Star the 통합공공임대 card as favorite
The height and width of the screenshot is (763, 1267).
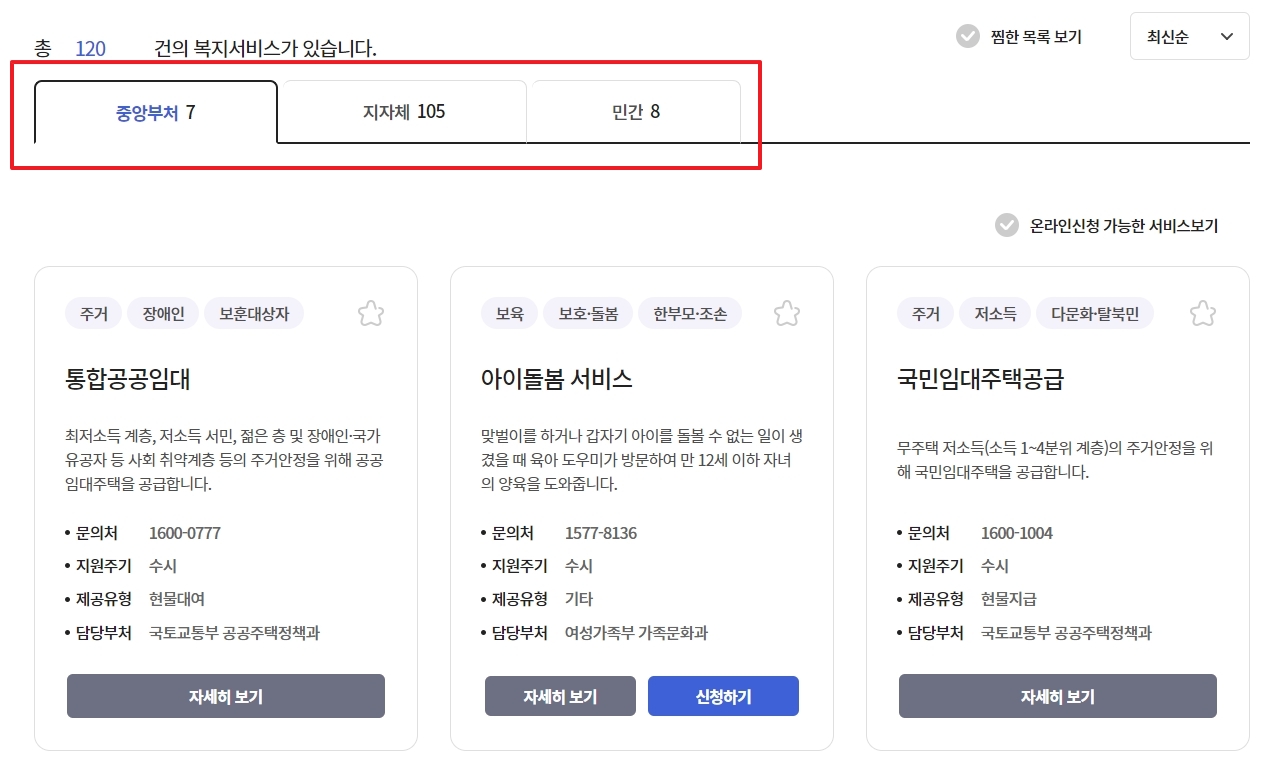pyautogui.click(x=370, y=313)
